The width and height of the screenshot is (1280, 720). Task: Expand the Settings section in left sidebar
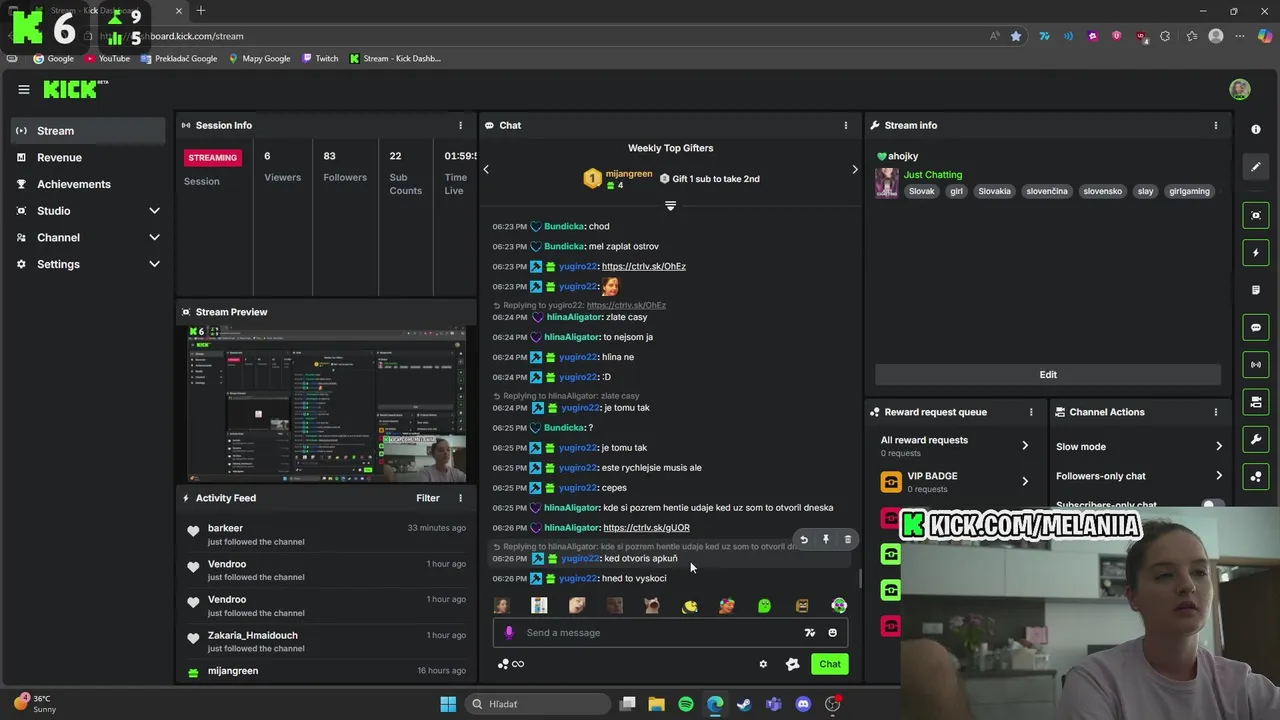tap(154, 264)
